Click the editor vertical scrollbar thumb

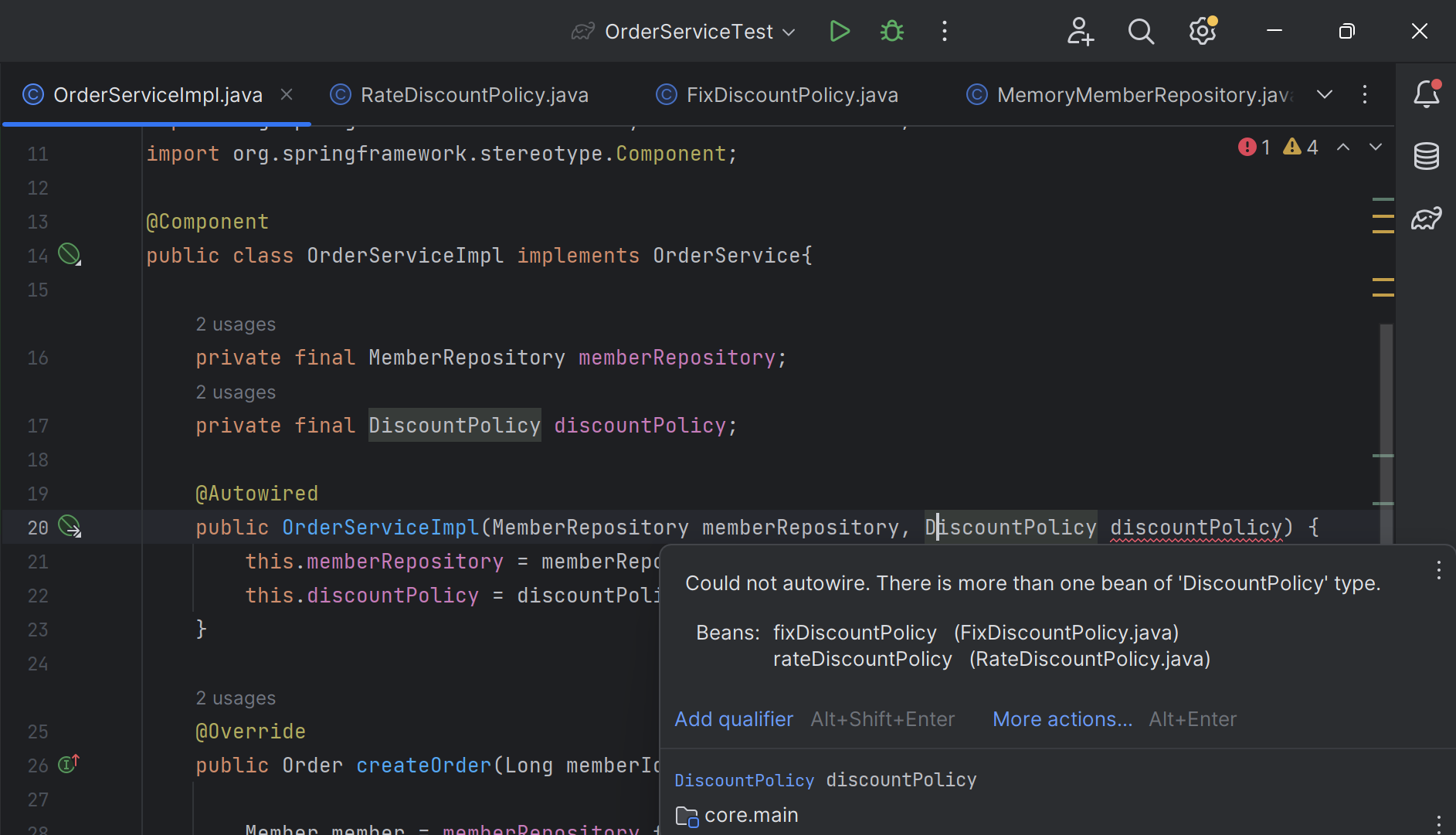coord(1386,433)
